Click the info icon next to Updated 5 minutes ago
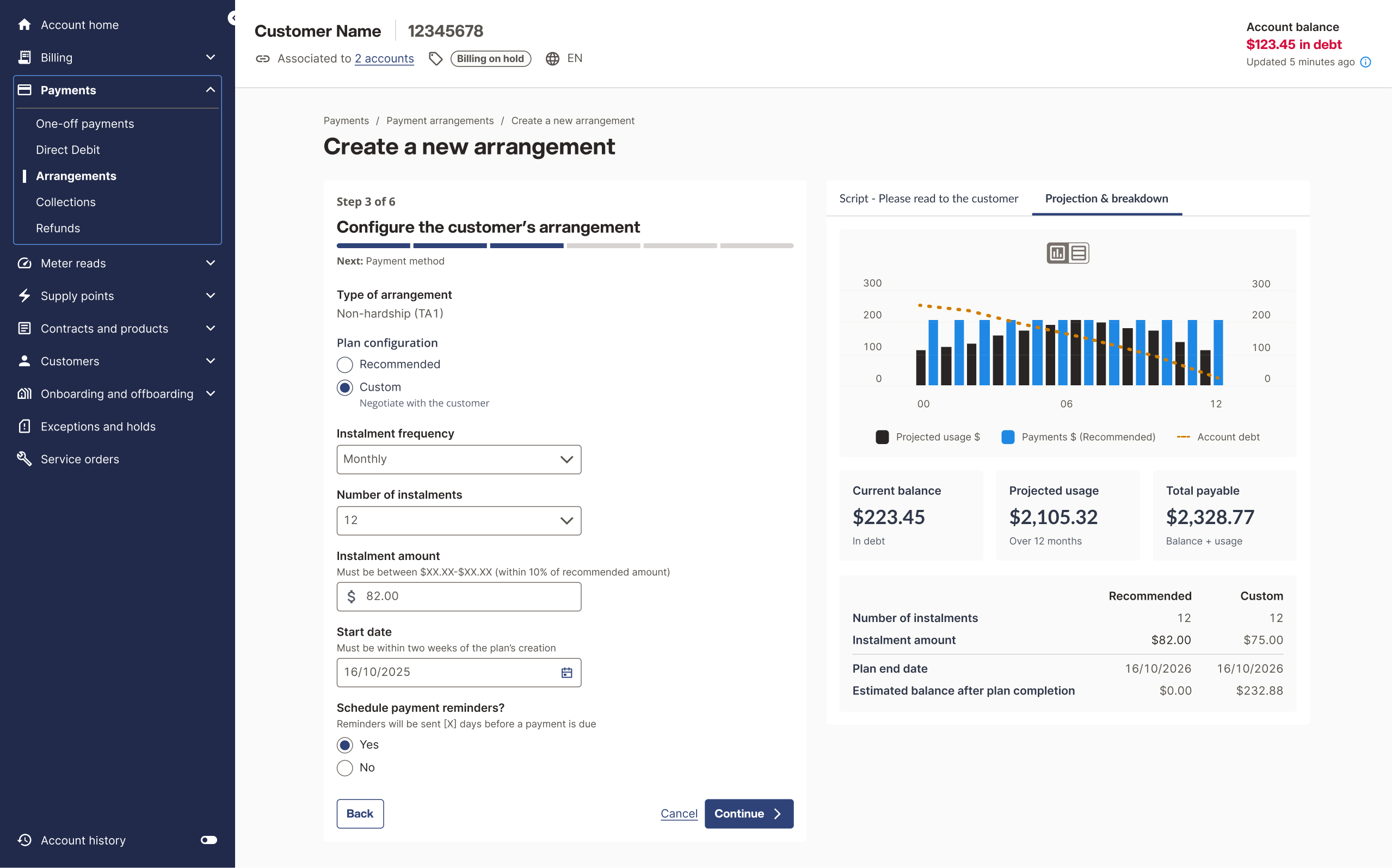 tap(1365, 62)
